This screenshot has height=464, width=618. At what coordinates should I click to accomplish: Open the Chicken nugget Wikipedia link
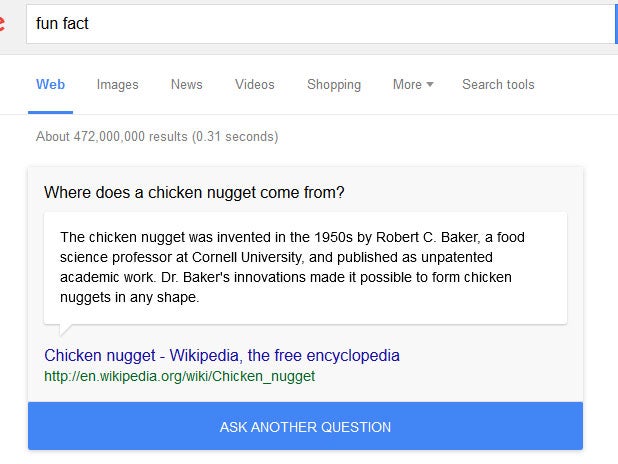tap(222, 355)
